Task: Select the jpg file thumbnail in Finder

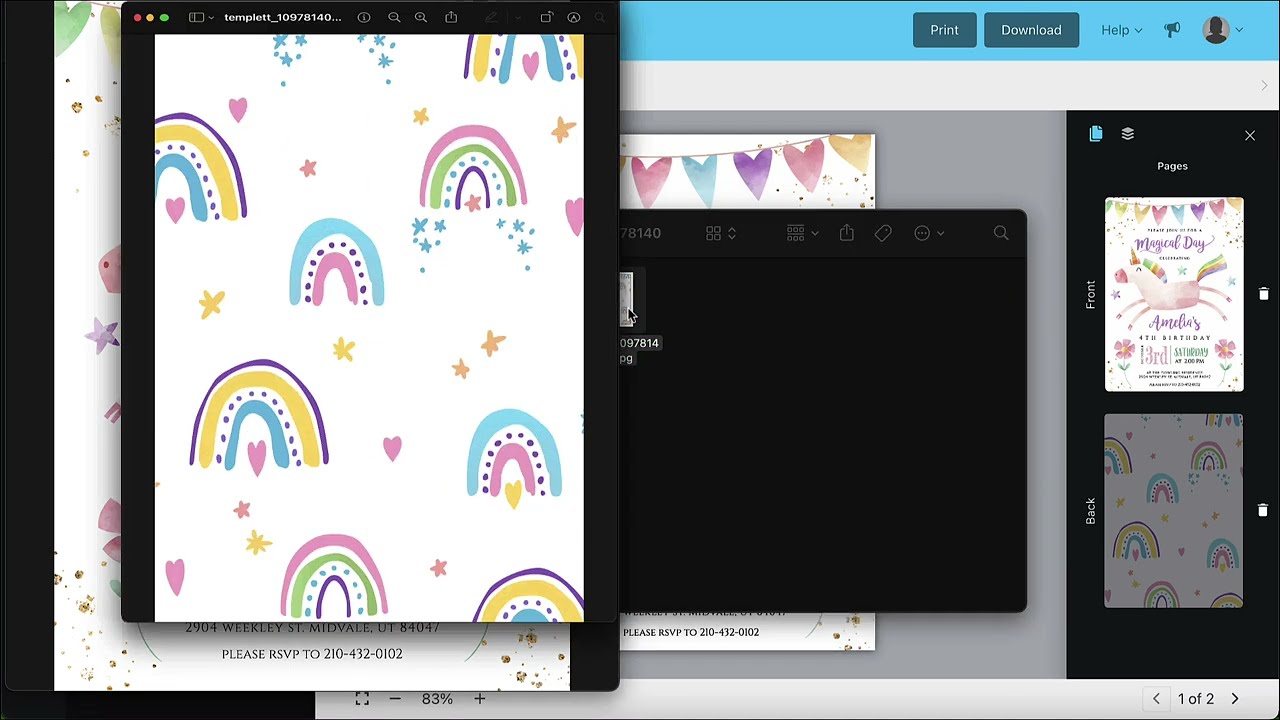Action: pos(625,299)
